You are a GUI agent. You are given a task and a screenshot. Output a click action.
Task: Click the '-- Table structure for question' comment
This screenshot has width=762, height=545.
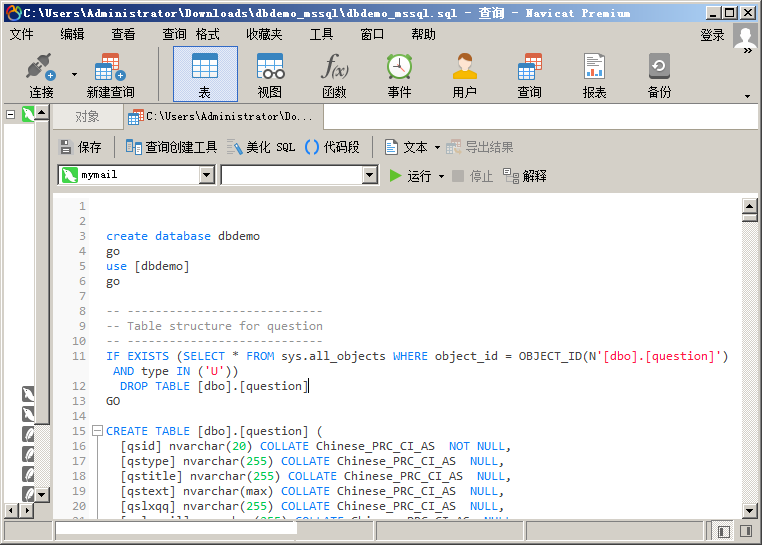click(214, 326)
